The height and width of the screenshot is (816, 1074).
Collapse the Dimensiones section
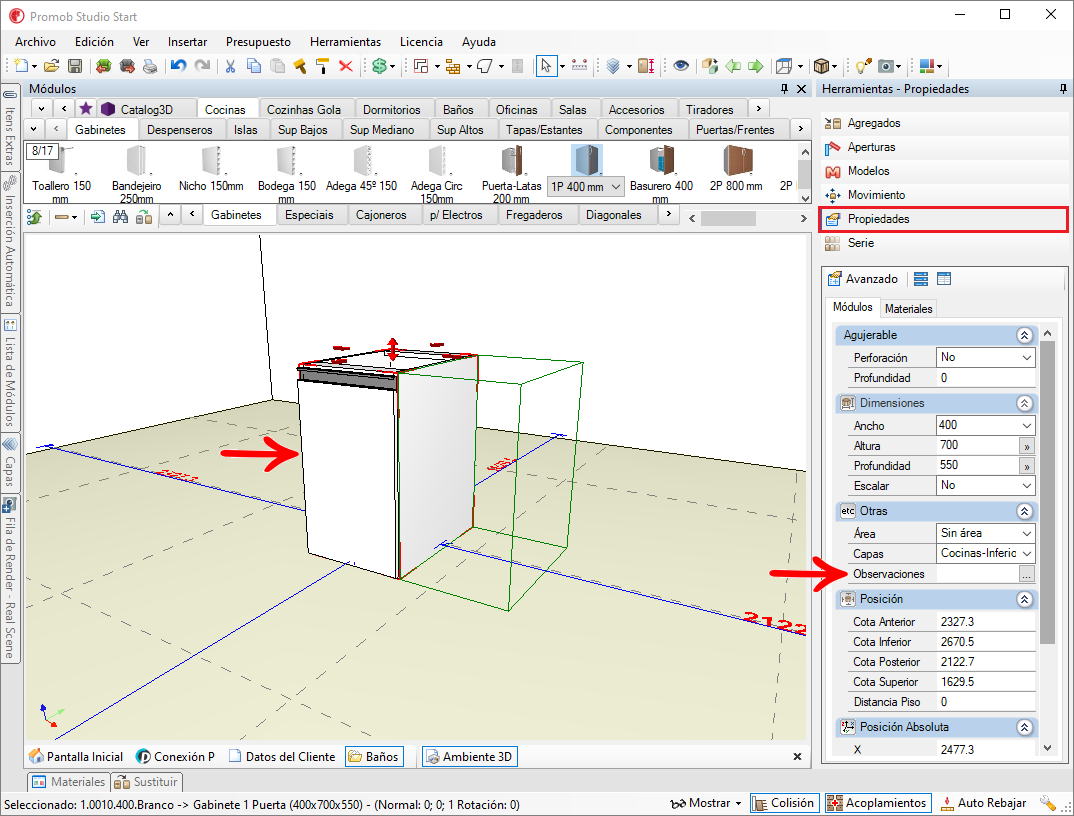[x=1024, y=403]
